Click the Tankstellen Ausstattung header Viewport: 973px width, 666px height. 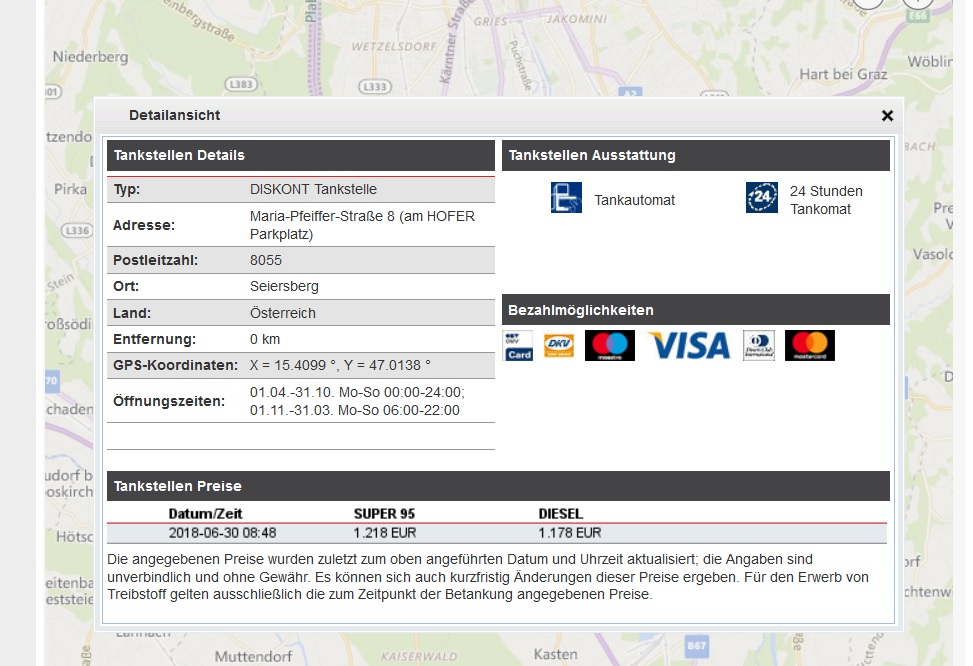tap(695, 155)
